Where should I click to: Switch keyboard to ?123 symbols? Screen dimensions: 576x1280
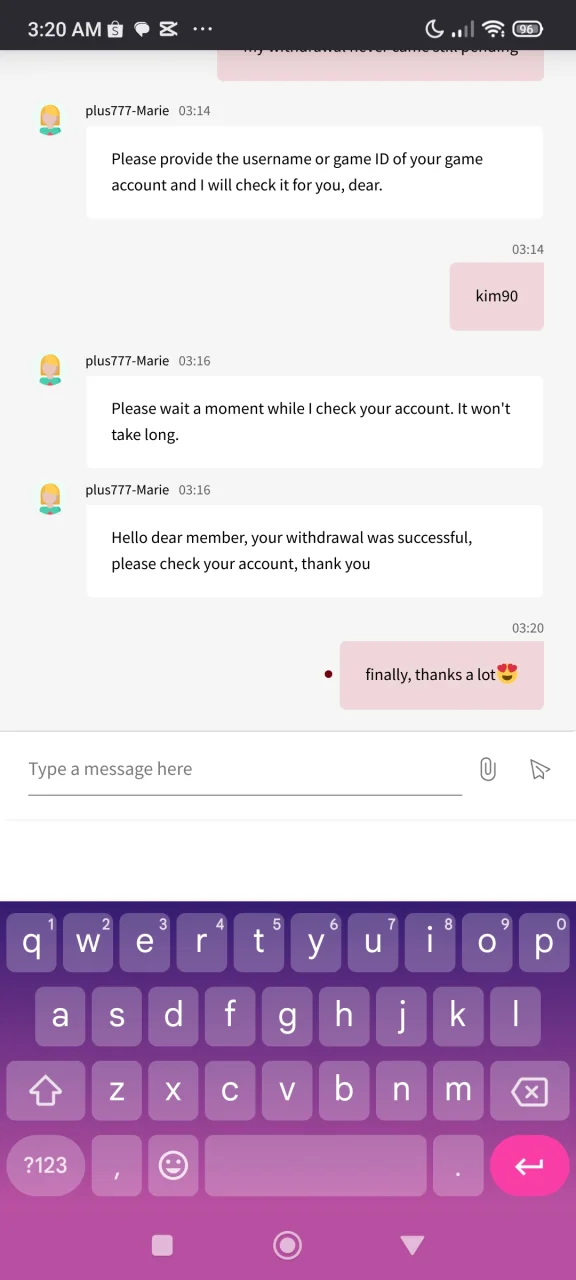point(45,1165)
